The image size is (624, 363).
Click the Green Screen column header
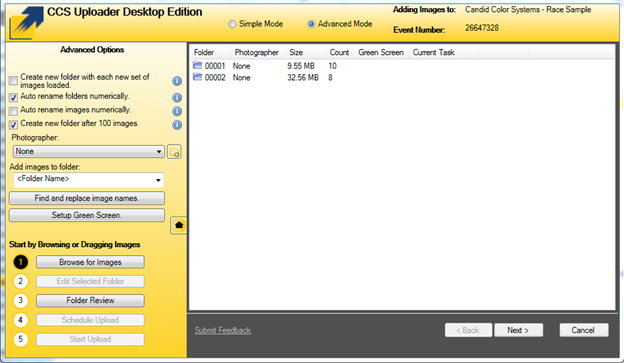pyautogui.click(x=381, y=53)
